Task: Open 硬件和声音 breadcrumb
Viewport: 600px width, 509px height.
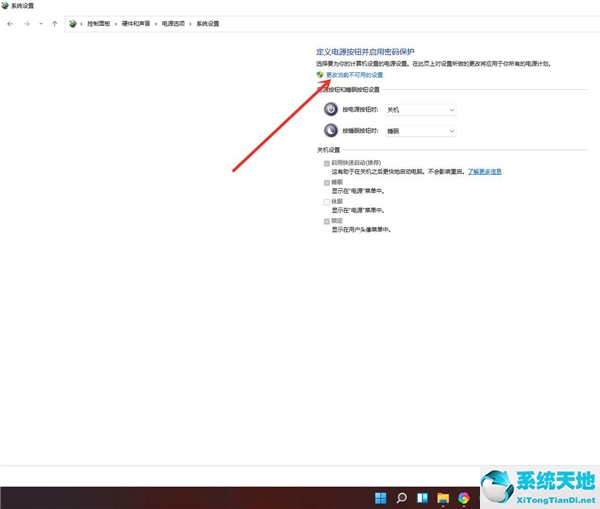Action: point(136,24)
